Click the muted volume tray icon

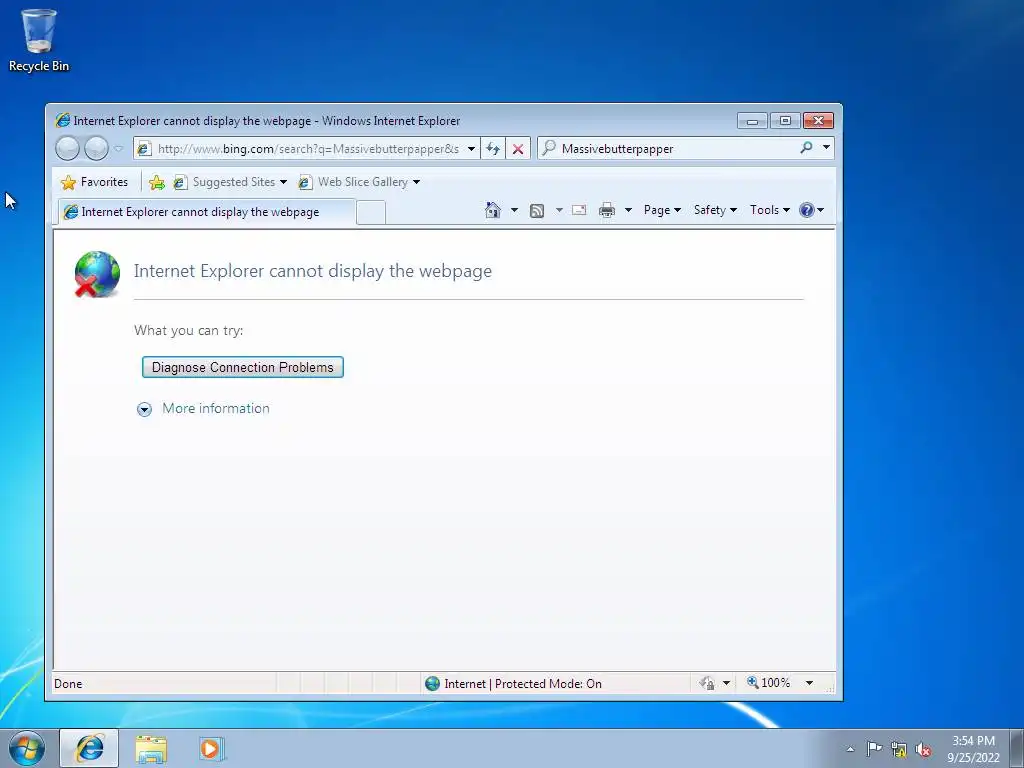coord(923,750)
